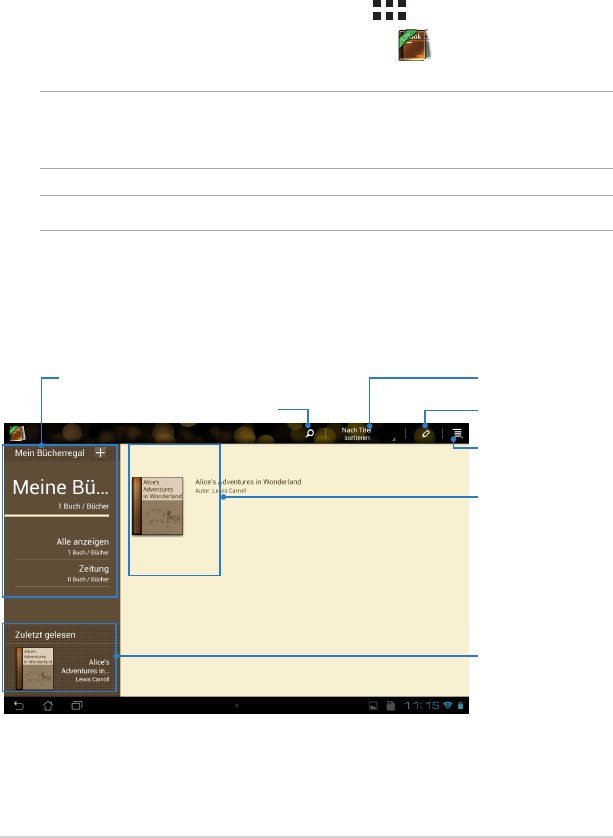Open the overflow menu icon
Viewport: 613px width, 838px height.
tap(457, 433)
